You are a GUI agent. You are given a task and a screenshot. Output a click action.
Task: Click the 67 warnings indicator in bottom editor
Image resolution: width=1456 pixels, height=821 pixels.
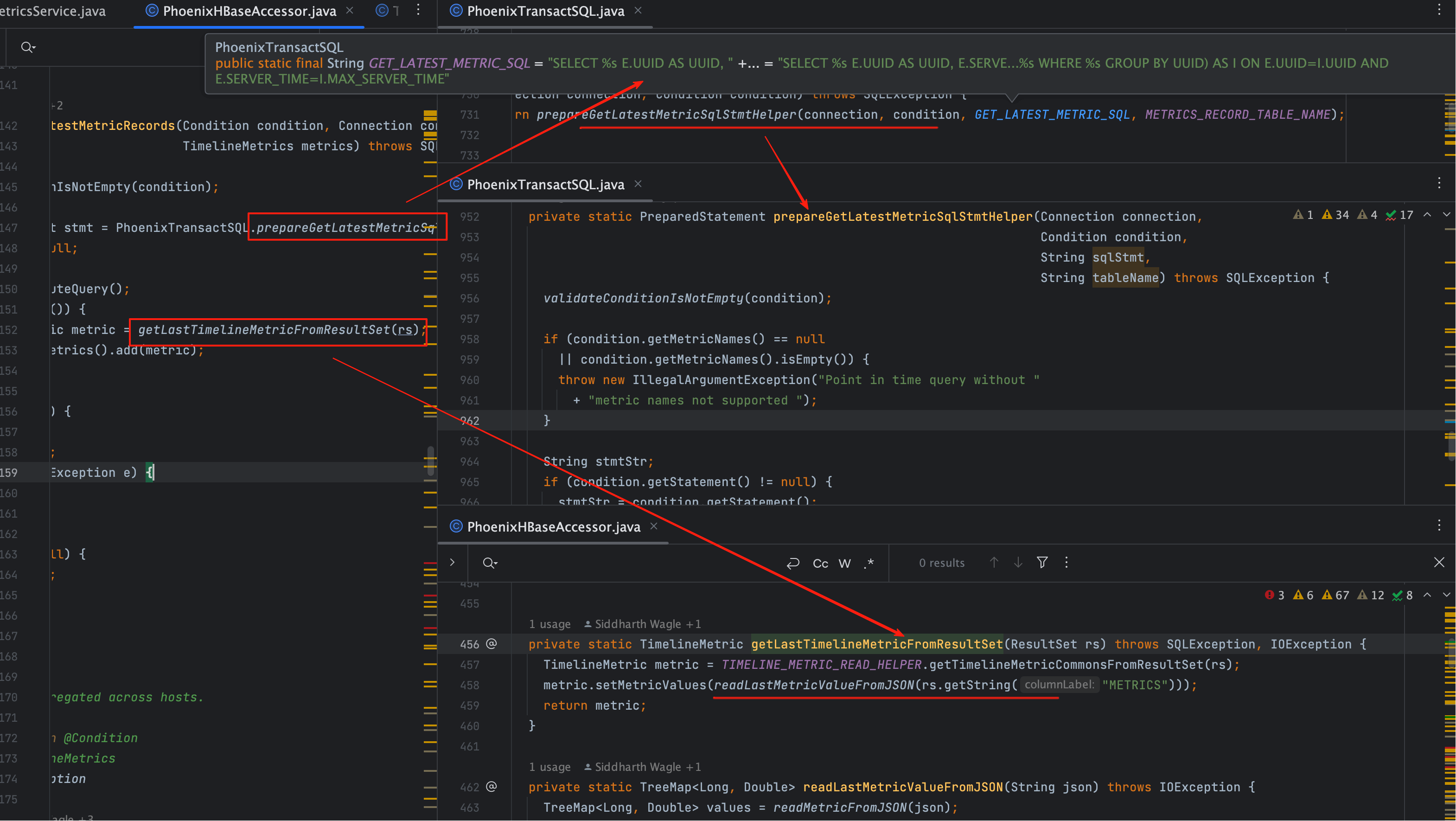(x=1335, y=596)
